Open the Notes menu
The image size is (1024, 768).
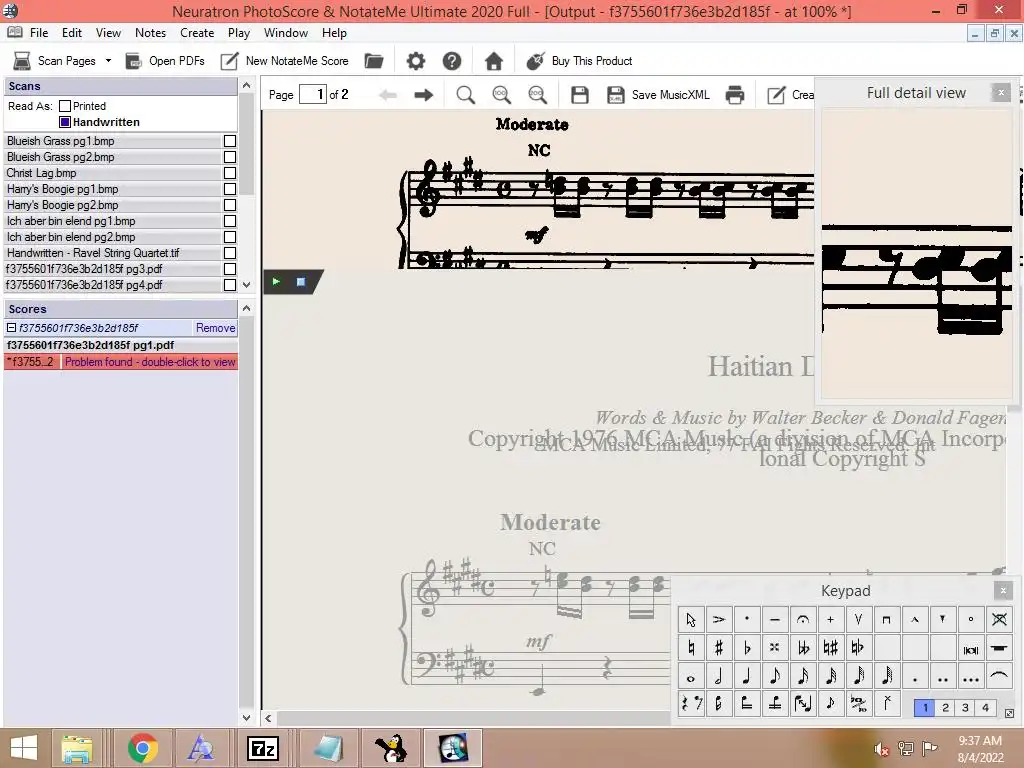(x=150, y=33)
